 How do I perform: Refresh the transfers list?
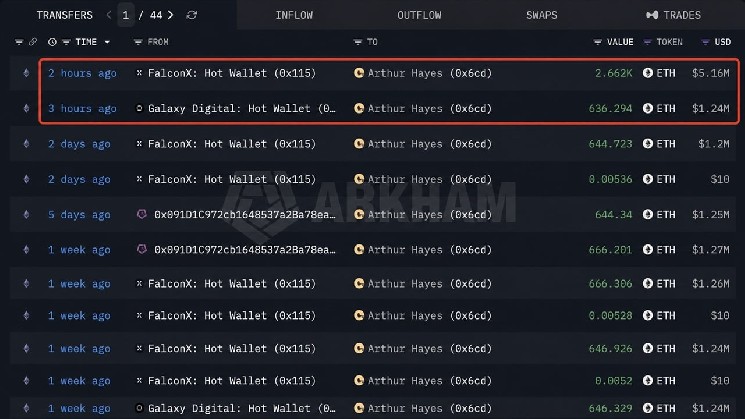191,15
